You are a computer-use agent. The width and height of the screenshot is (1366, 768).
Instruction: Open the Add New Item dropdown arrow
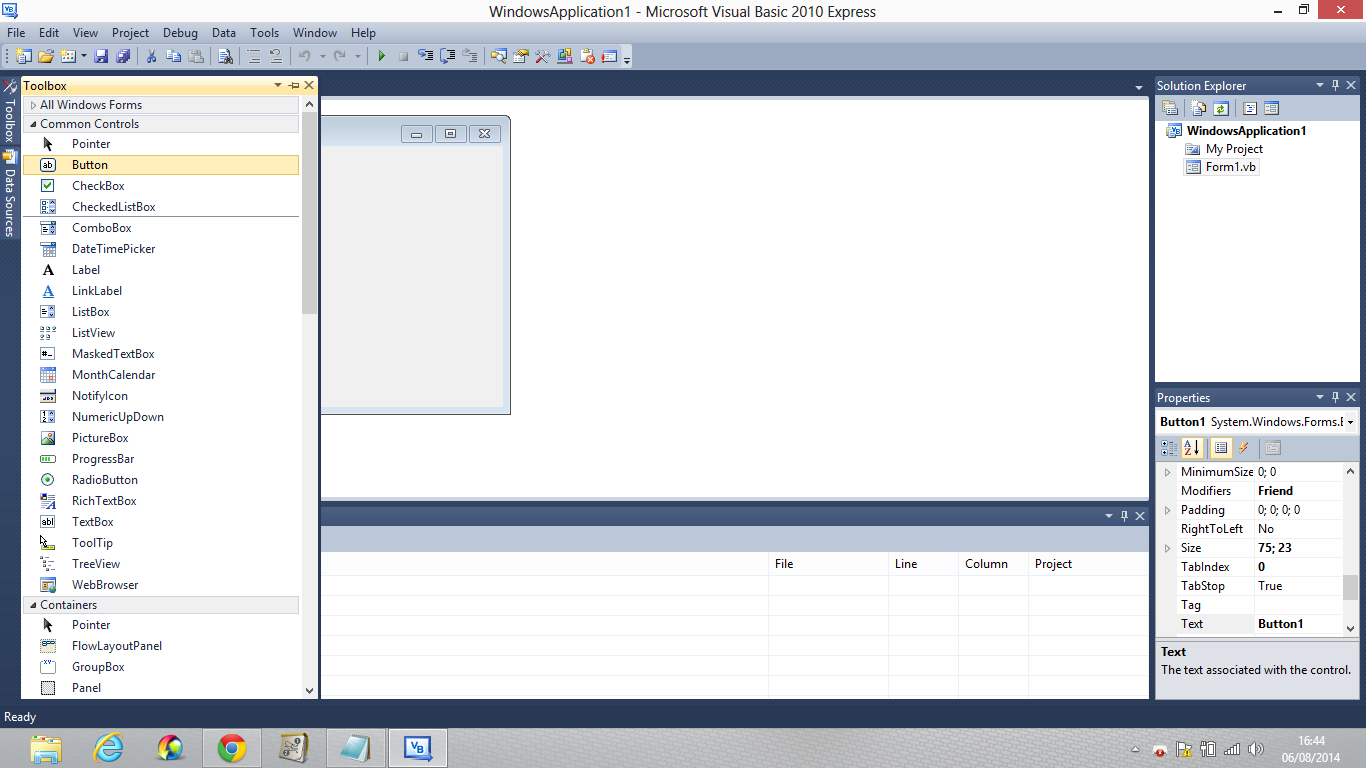(x=84, y=56)
